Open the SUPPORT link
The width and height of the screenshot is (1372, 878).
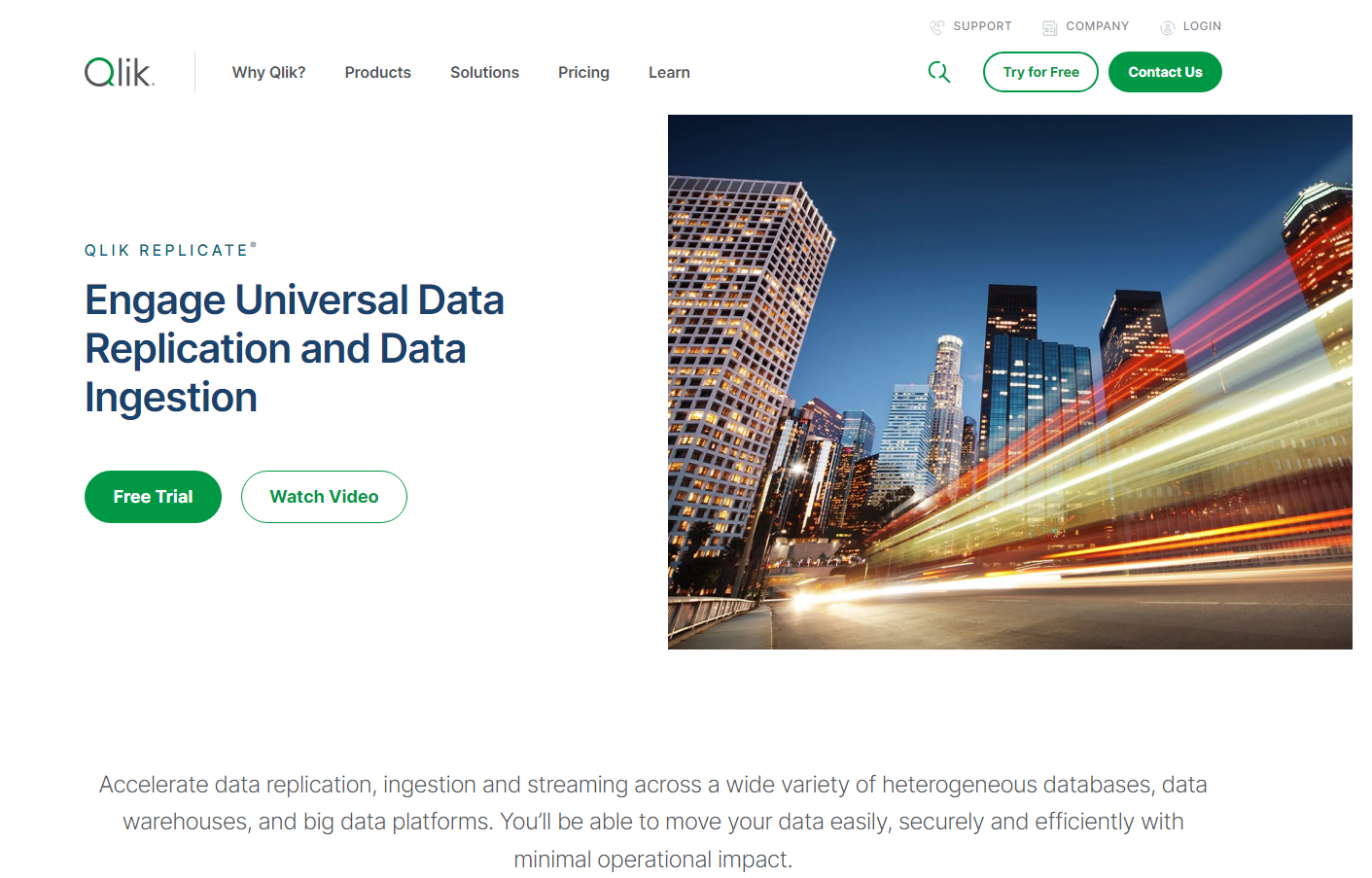pos(982,26)
